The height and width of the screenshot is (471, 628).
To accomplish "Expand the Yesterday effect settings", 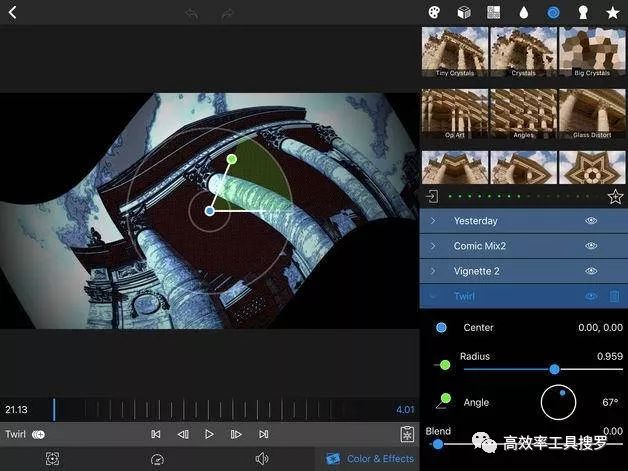I will tap(433, 221).
